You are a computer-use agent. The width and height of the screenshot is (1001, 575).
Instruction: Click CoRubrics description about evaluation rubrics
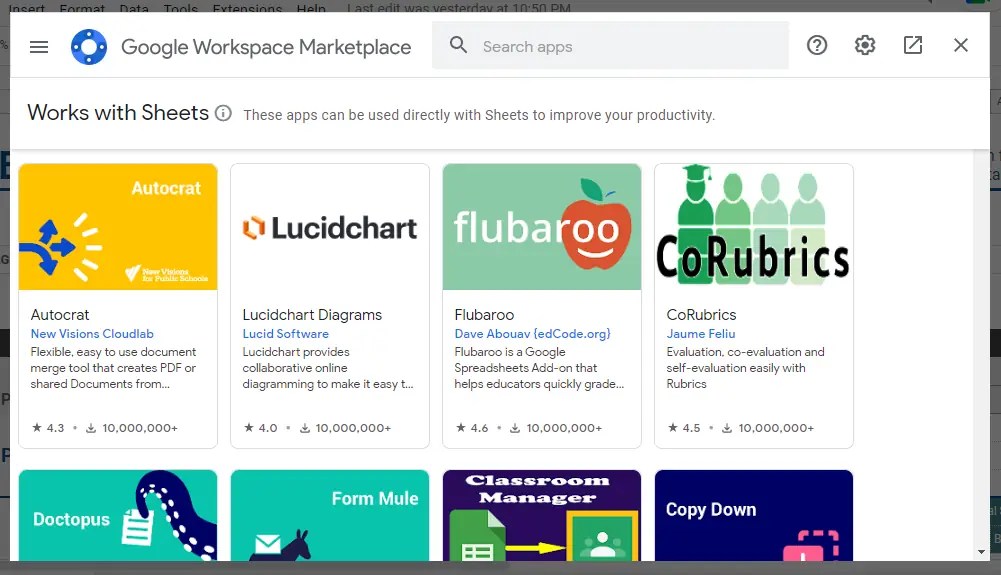tap(746, 368)
